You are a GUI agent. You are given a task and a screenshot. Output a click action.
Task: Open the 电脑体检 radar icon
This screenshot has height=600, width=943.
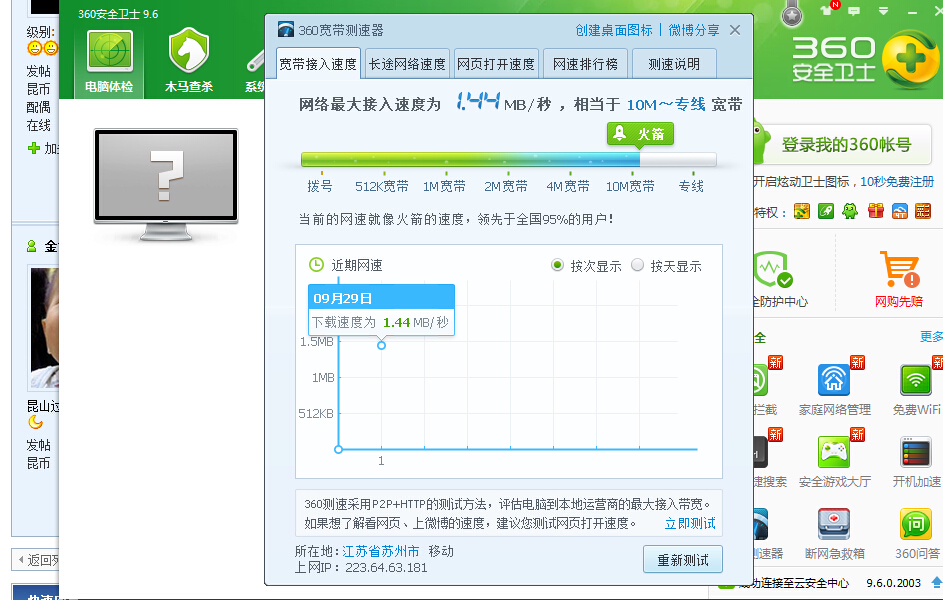pos(109,52)
